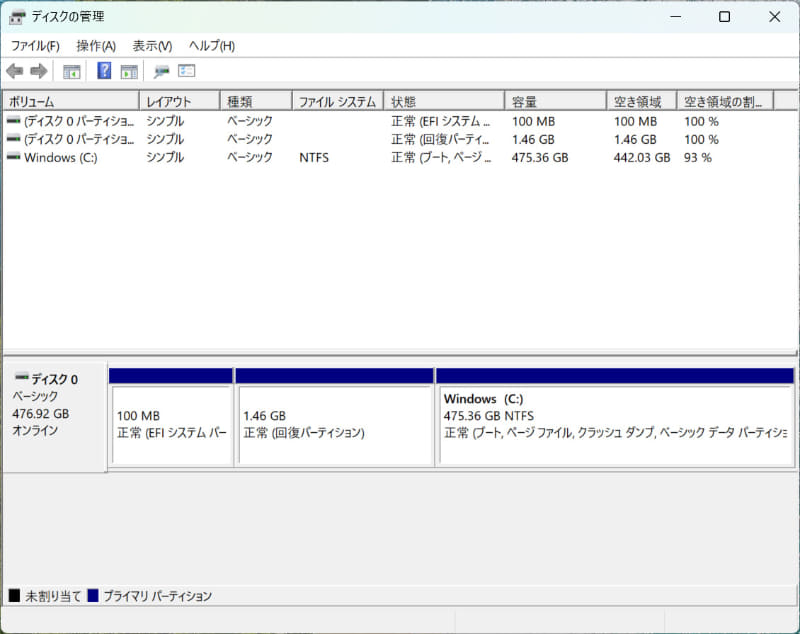Open the 操作(A) menu
The width and height of the screenshot is (800, 634).
[96, 46]
